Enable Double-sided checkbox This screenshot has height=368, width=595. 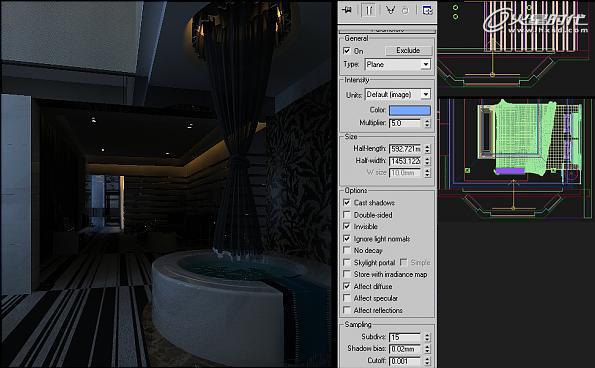coord(347,214)
